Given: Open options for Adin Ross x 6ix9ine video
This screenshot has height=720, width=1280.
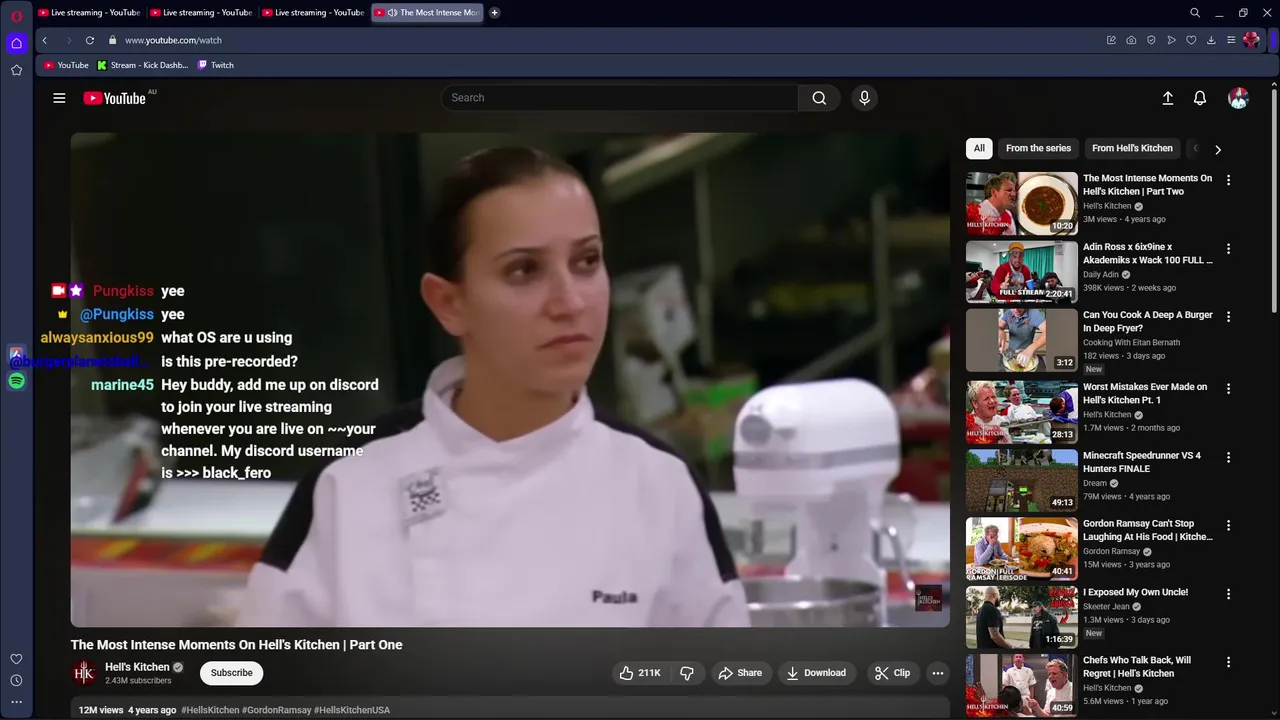Looking at the screenshot, I should (1228, 248).
